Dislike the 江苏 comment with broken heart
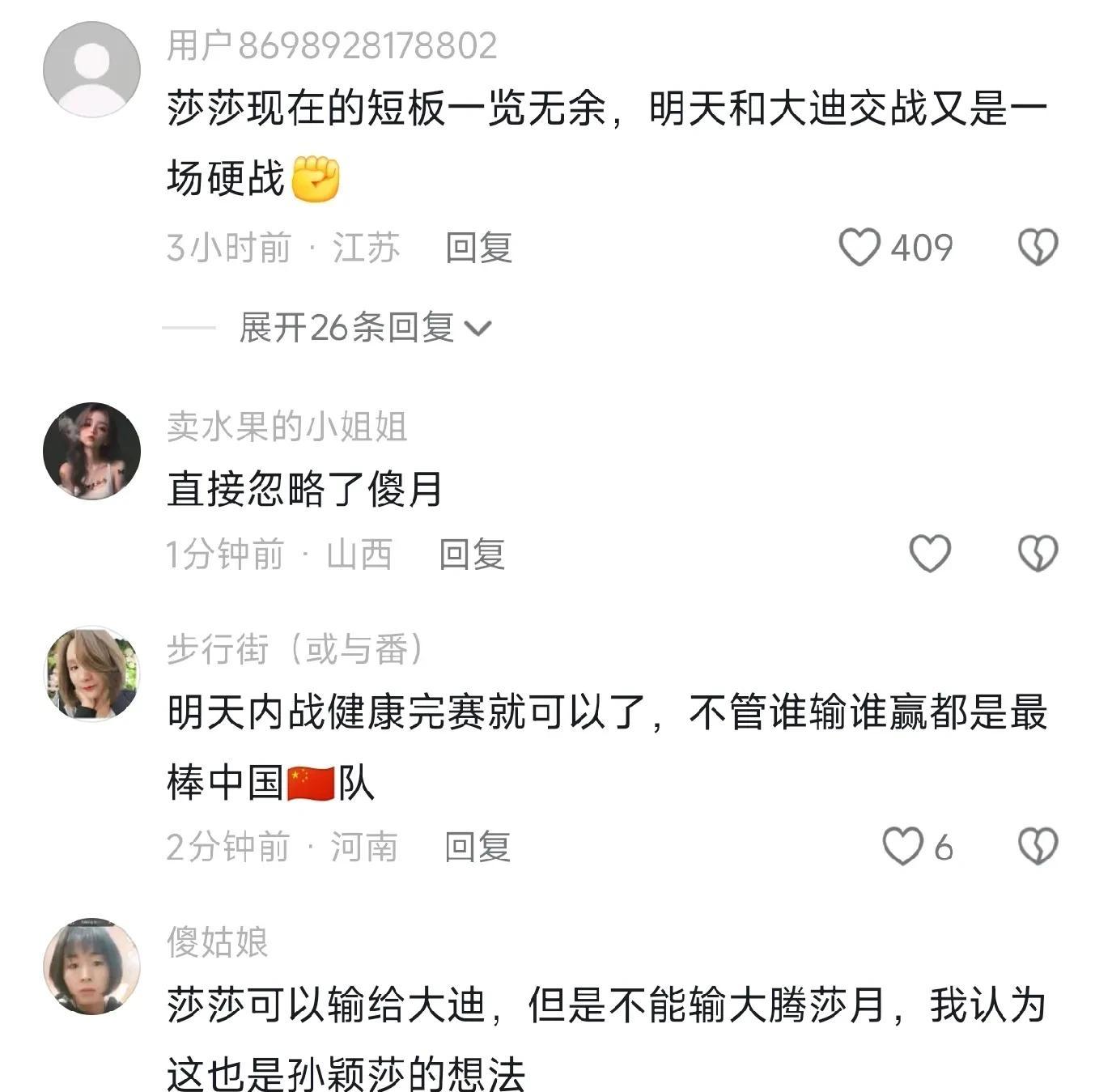The width and height of the screenshot is (1112, 1092). 1038,247
